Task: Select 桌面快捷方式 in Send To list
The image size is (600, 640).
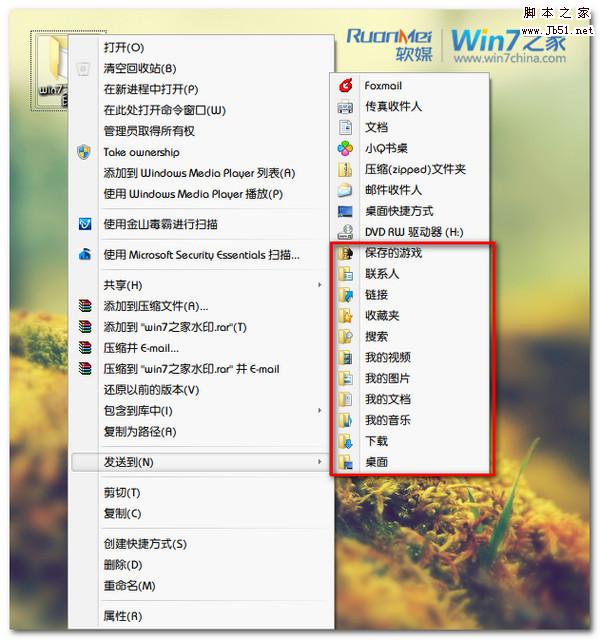Action: (x=399, y=211)
